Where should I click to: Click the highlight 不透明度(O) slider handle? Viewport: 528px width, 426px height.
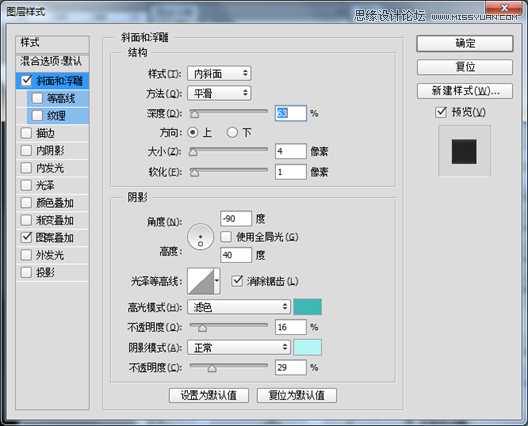[x=202, y=328]
